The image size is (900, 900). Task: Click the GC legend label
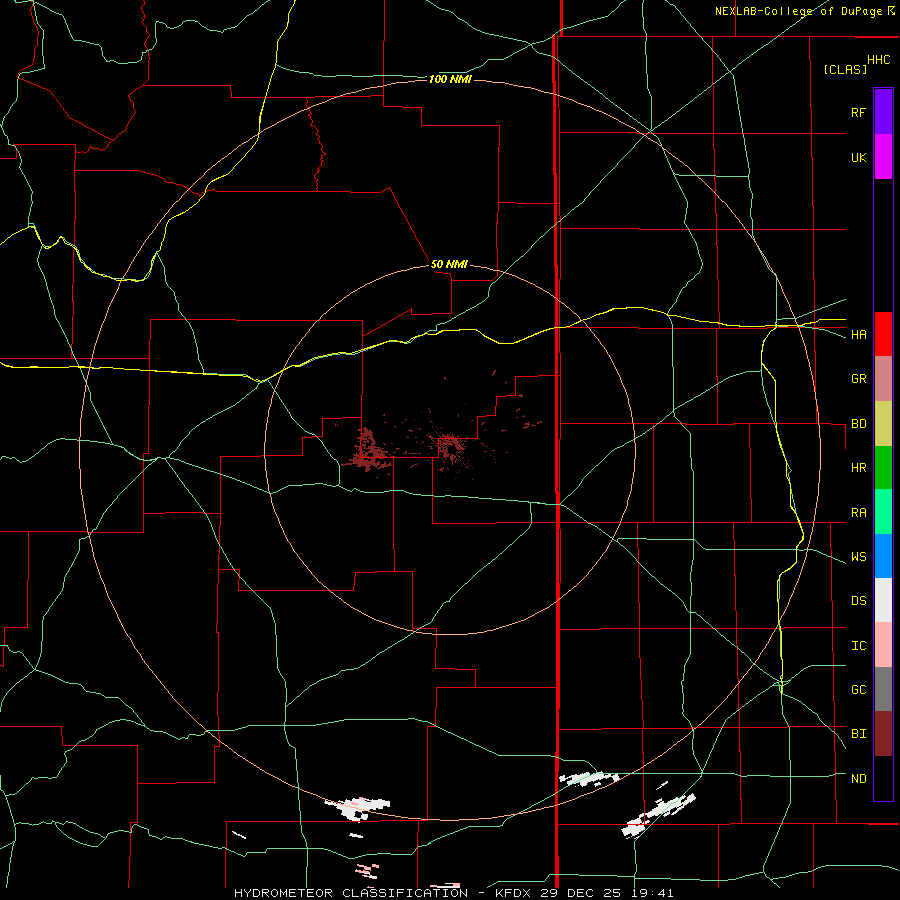858,690
